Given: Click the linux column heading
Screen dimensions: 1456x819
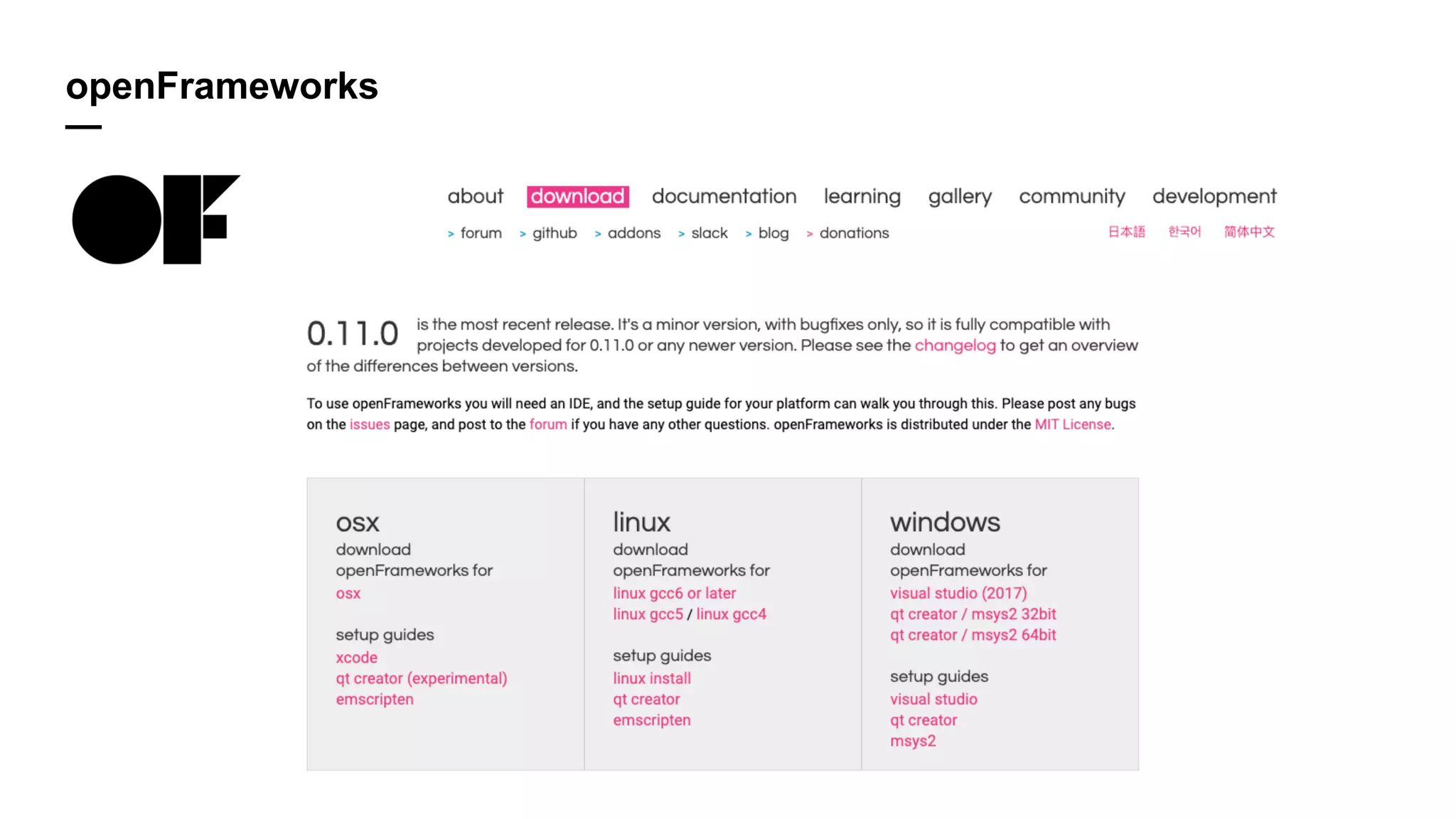Looking at the screenshot, I should [641, 522].
